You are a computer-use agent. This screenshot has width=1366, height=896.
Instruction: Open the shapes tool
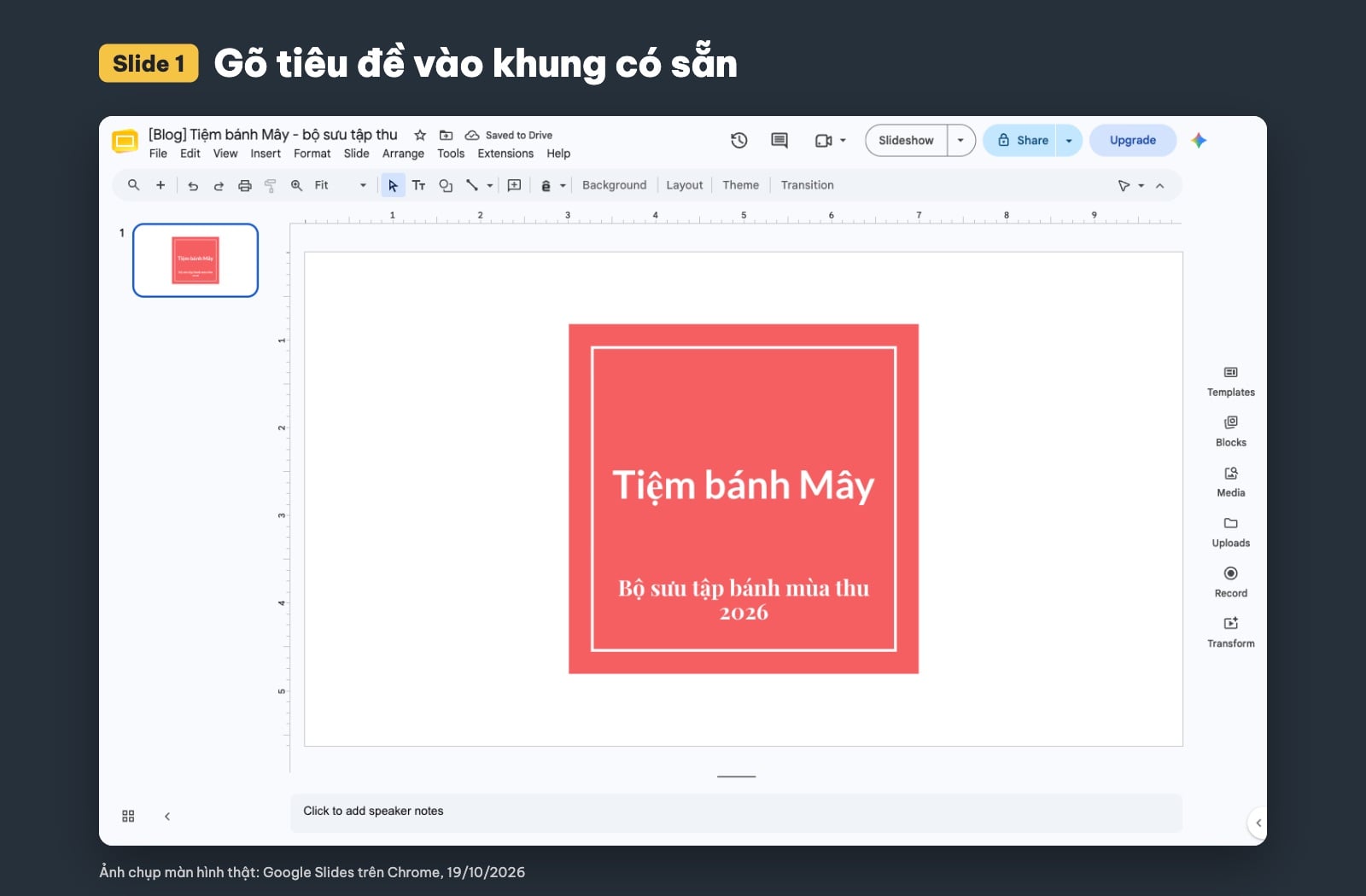pos(446,185)
